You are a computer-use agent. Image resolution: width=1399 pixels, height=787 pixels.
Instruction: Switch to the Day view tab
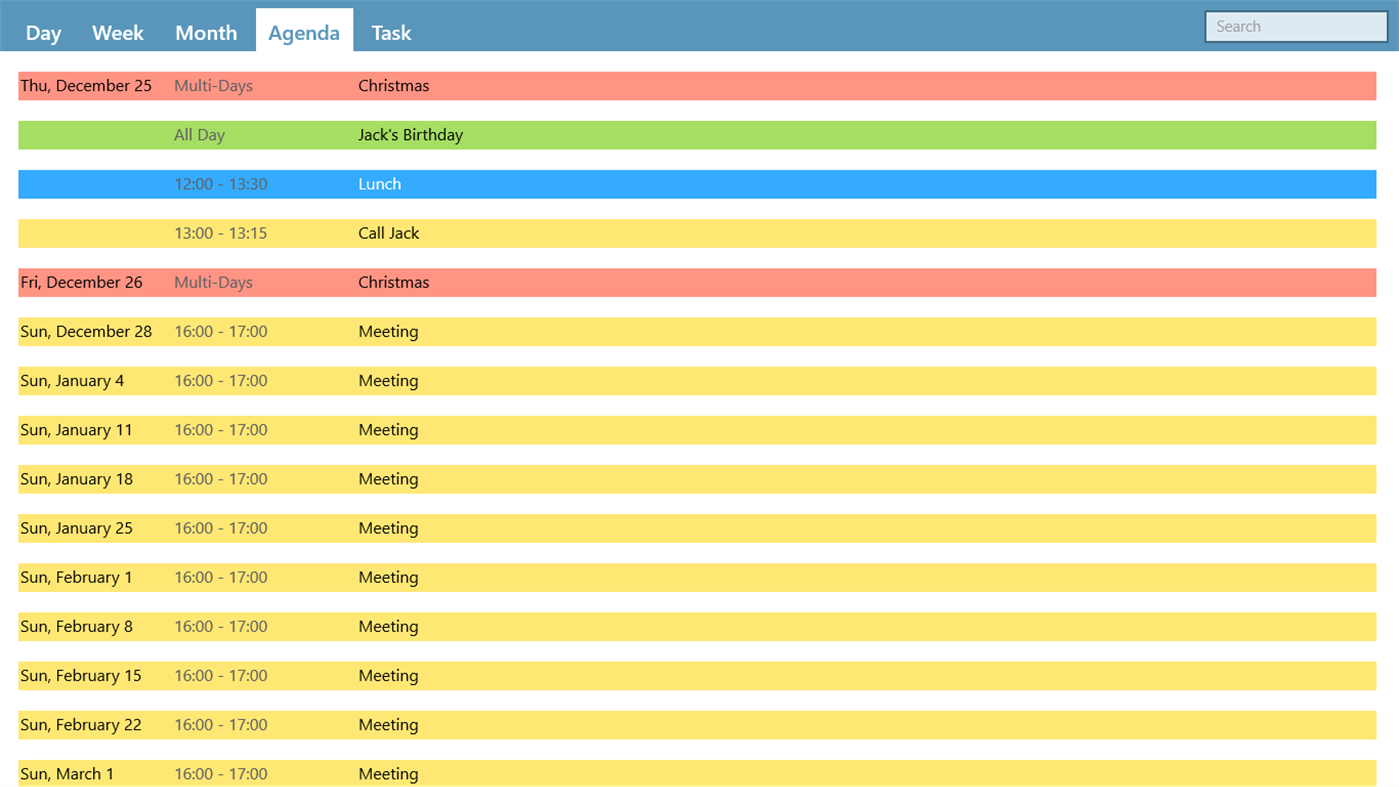[43, 32]
